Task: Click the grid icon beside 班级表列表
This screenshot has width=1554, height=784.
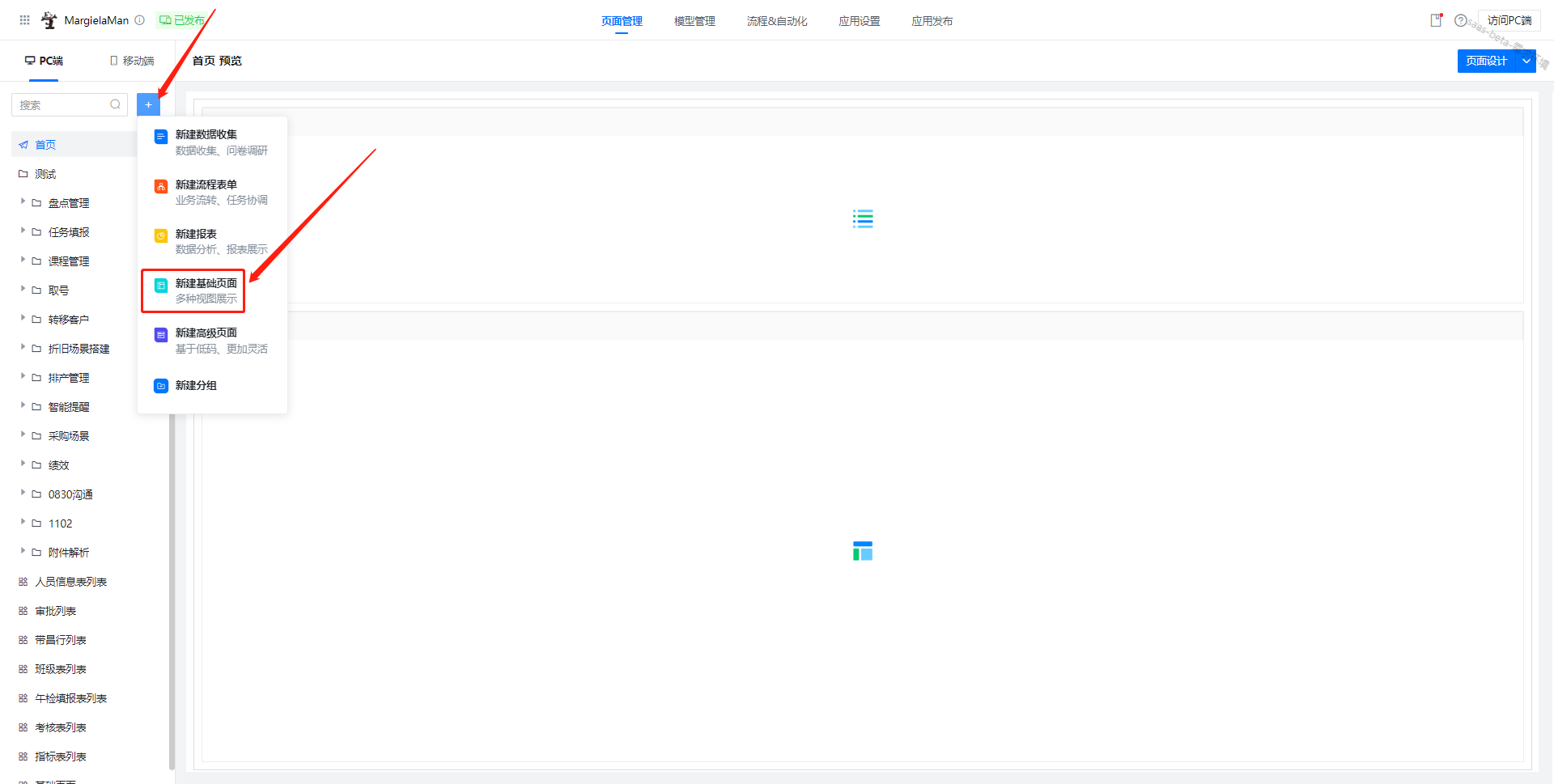Action: pyautogui.click(x=23, y=669)
